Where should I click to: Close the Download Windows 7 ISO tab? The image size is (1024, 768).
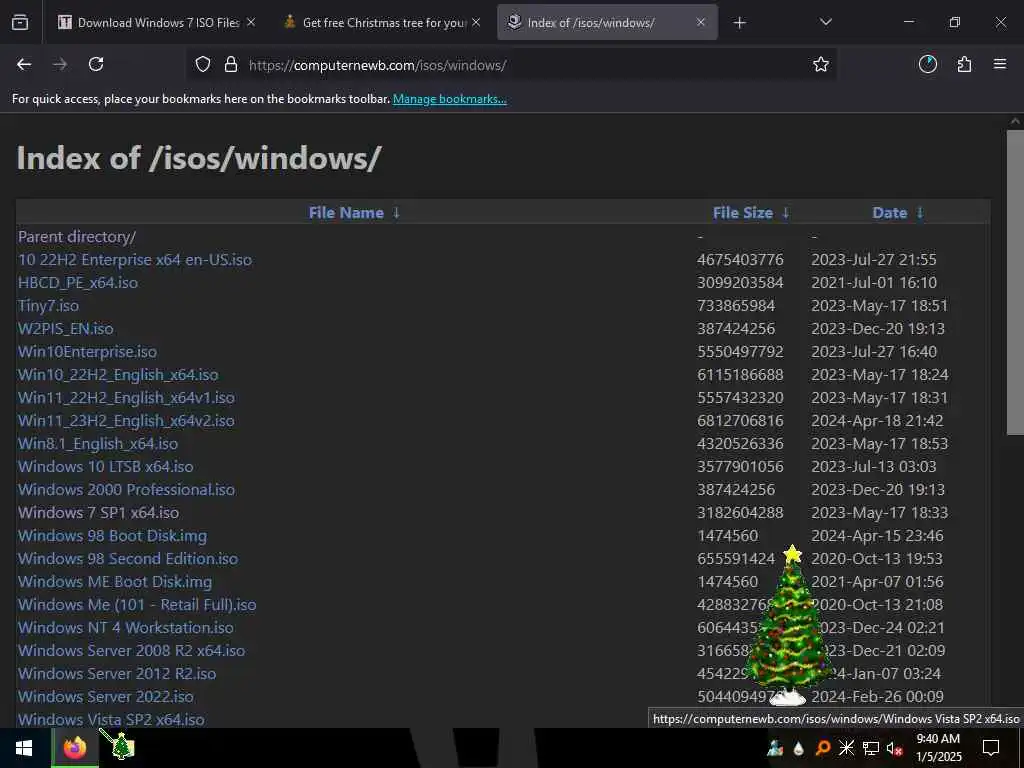[251, 22]
